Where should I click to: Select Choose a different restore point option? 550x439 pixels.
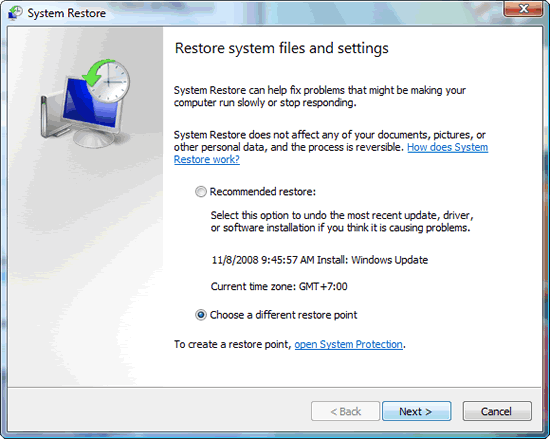coord(201,315)
